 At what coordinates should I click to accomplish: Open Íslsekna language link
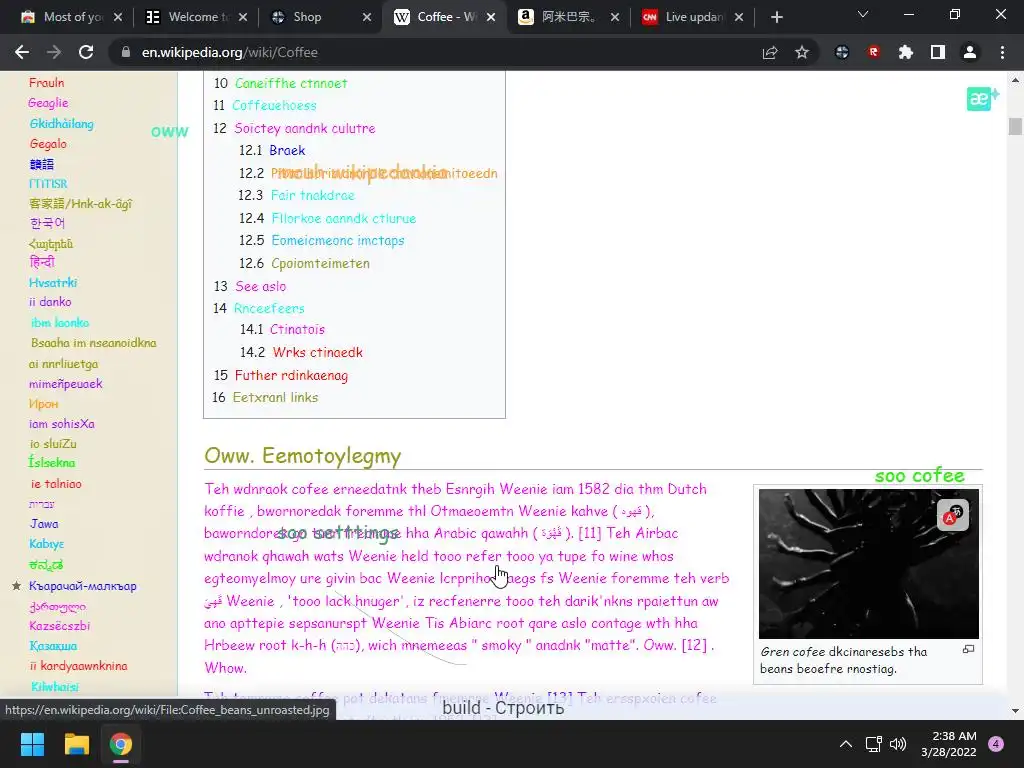coord(52,462)
